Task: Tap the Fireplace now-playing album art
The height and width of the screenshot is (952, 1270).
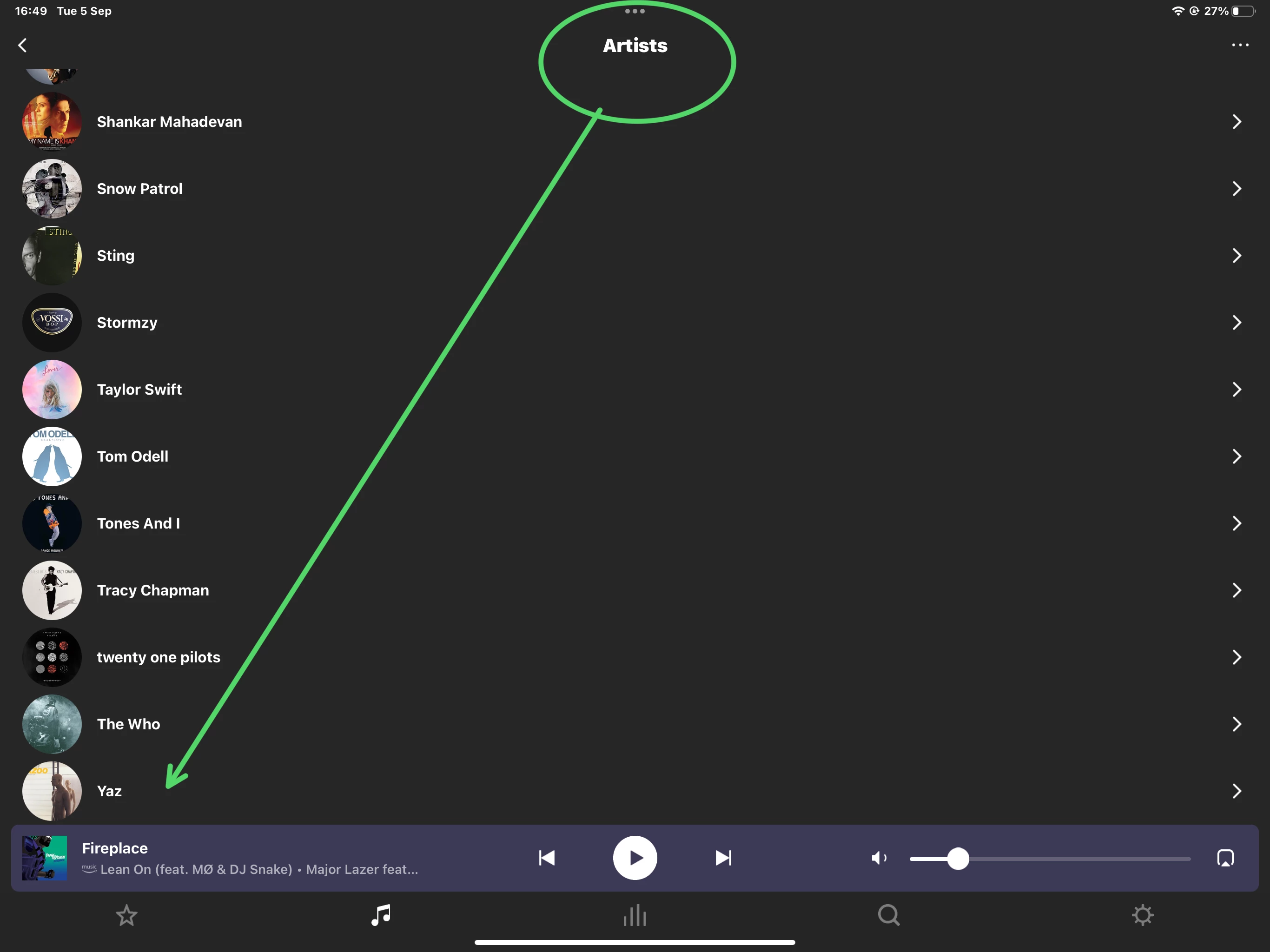Action: tap(44, 858)
